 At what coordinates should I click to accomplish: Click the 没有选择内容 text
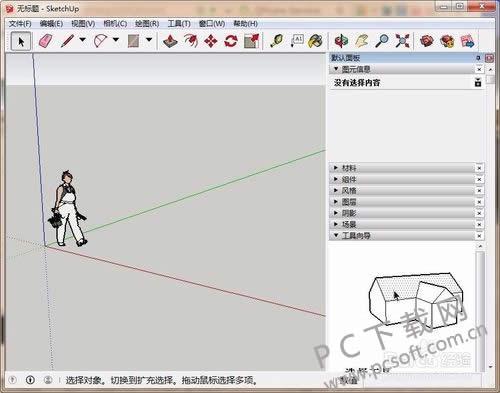point(357,82)
